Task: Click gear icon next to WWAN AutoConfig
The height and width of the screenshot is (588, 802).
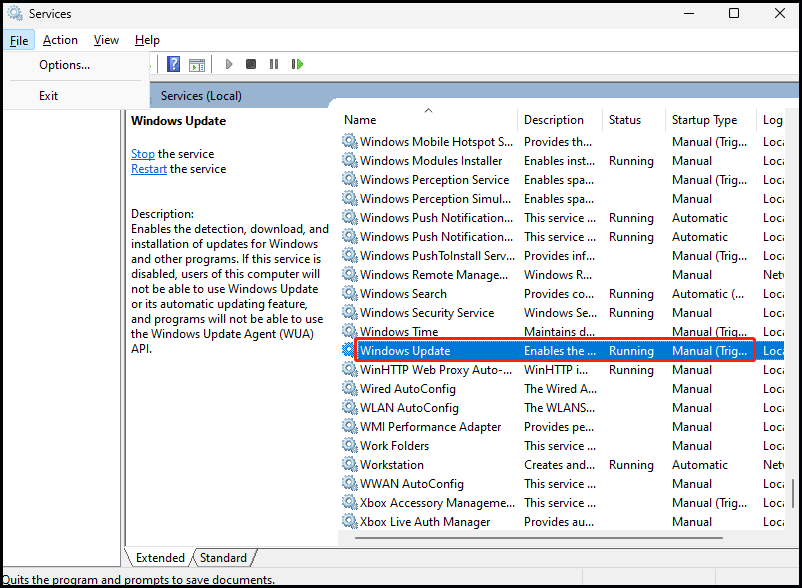Action: pos(350,483)
